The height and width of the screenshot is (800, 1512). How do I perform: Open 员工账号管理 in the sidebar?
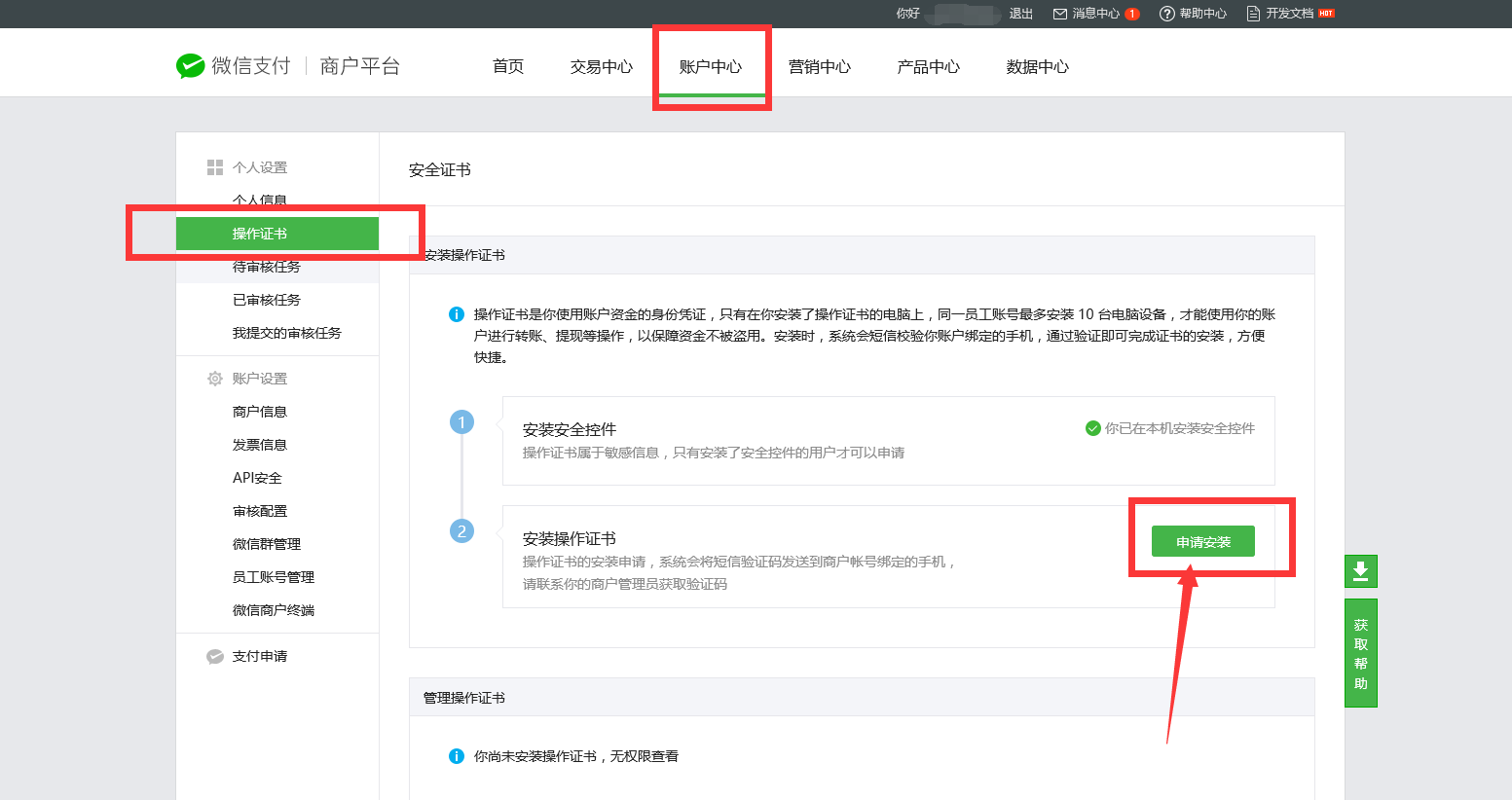[274, 577]
